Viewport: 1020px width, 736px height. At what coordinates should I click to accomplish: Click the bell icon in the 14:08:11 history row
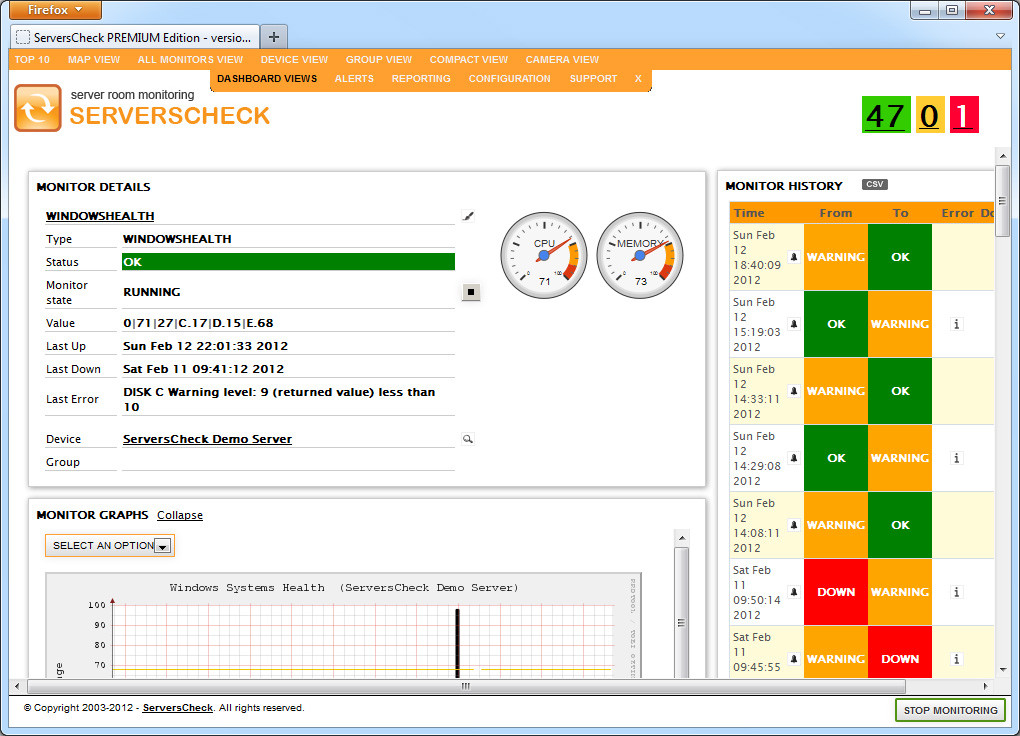[x=794, y=525]
